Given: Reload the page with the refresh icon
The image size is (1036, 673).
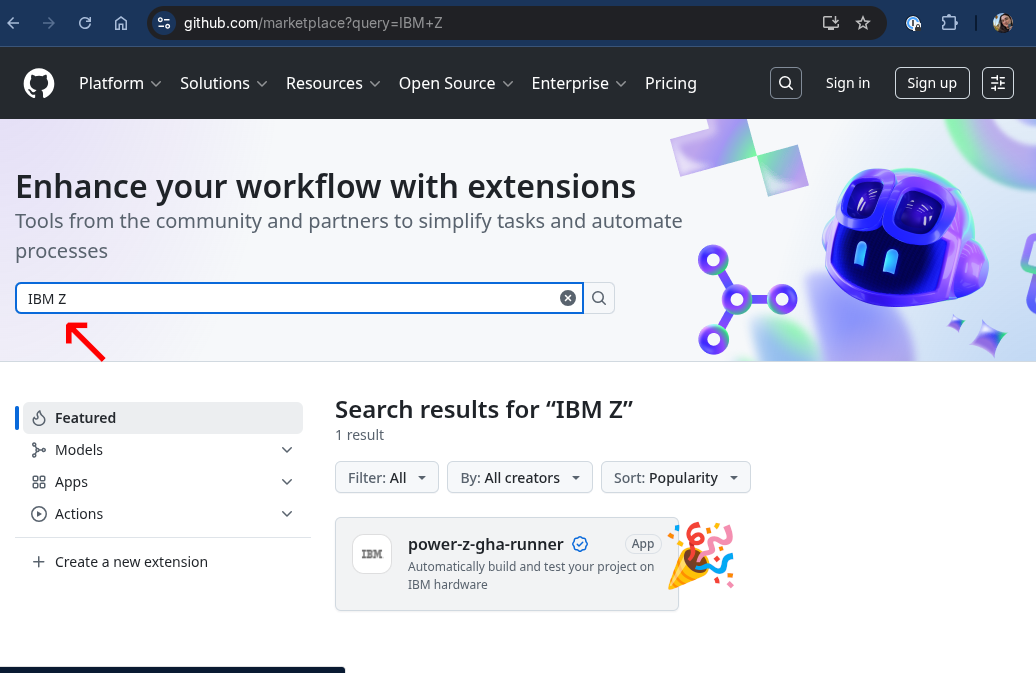Looking at the screenshot, I should tap(85, 23).
